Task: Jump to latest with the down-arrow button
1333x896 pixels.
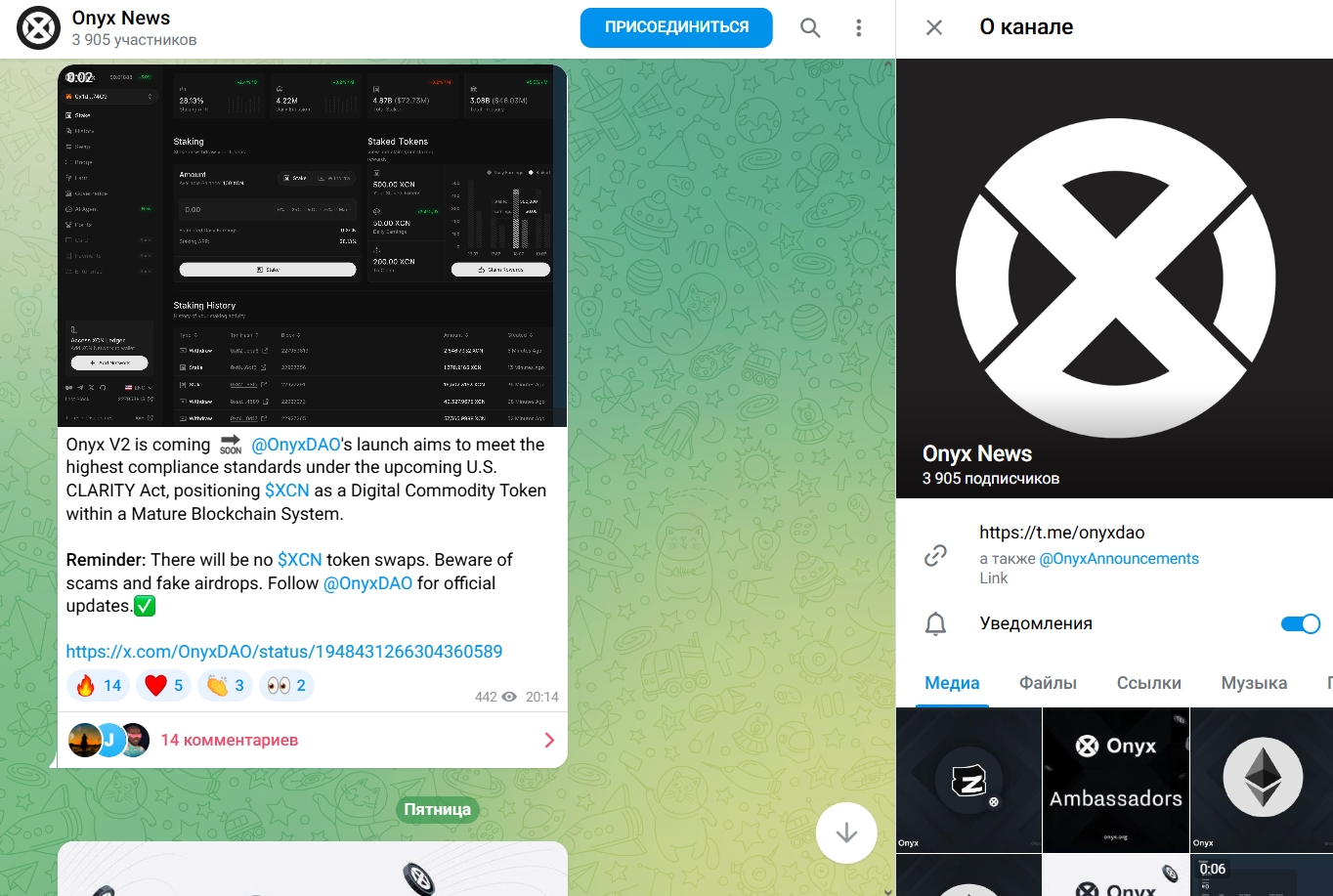Action: (x=846, y=832)
